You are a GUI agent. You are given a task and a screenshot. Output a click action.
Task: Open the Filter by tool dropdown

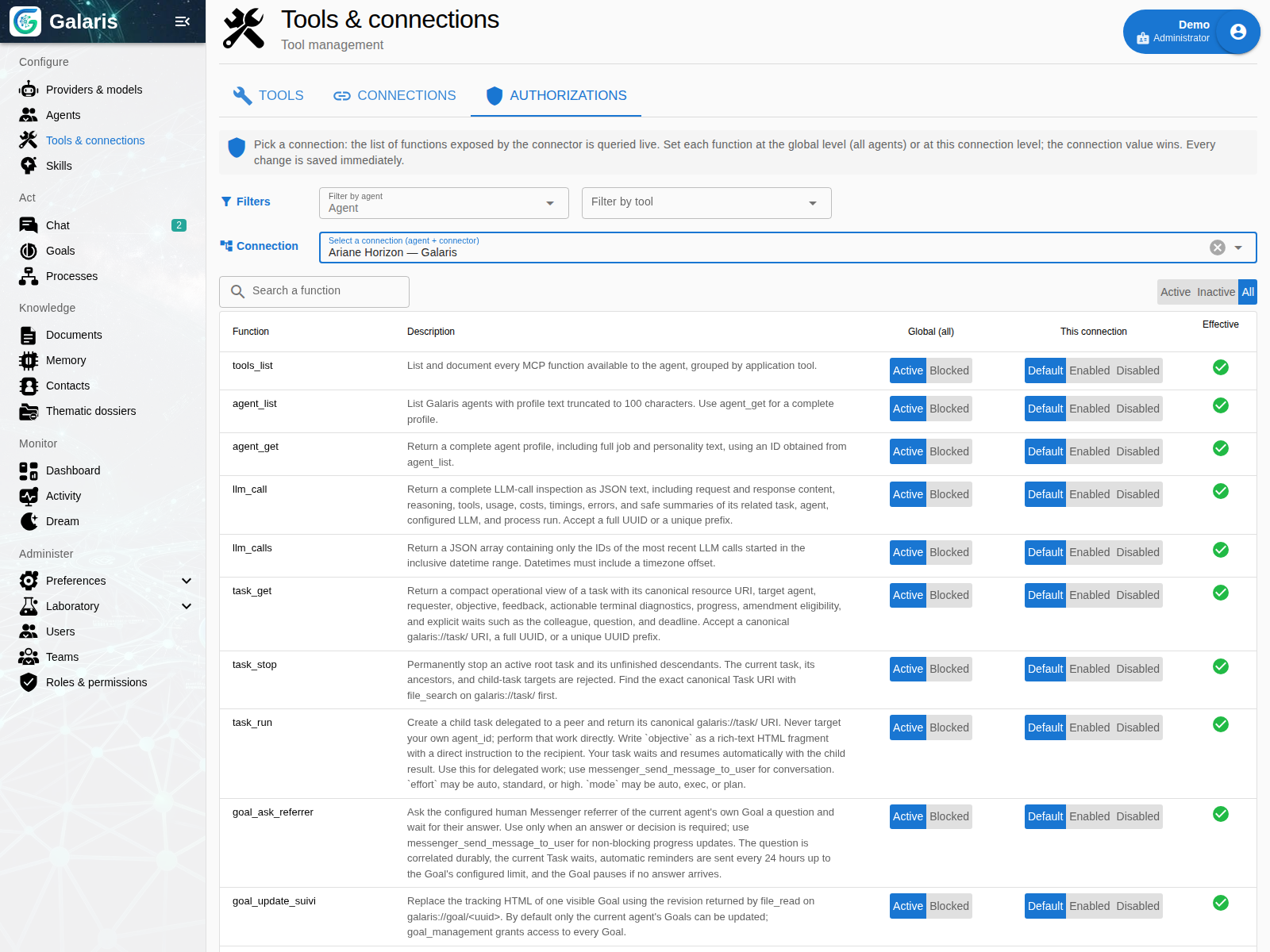click(706, 203)
